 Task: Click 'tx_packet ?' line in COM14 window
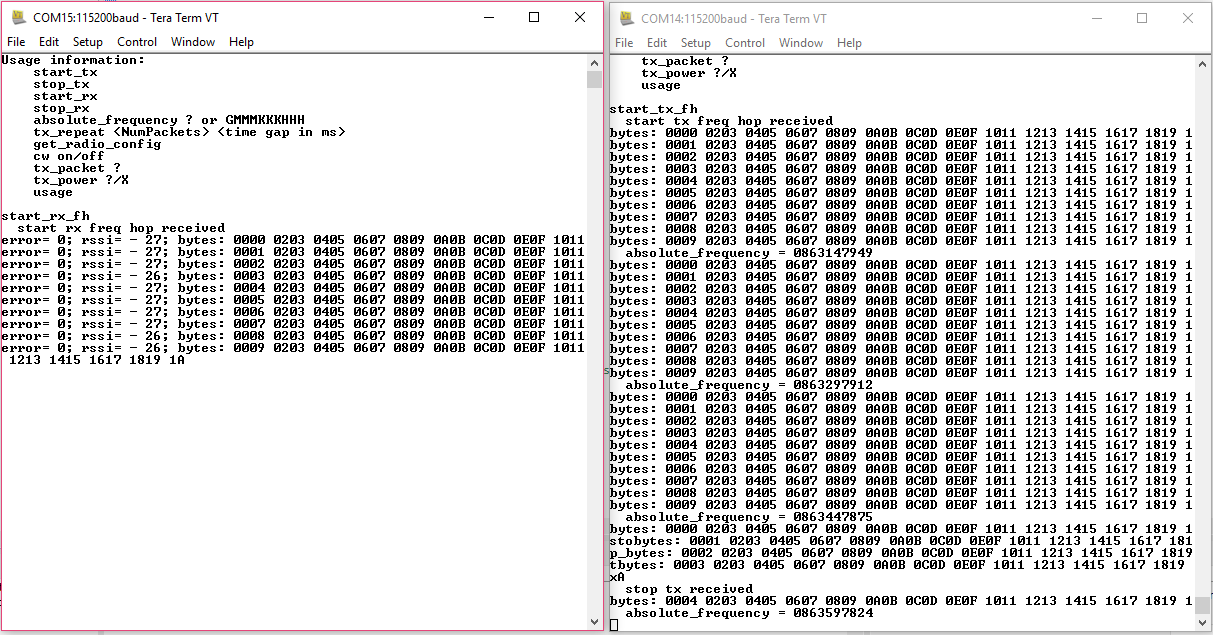click(685, 61)
